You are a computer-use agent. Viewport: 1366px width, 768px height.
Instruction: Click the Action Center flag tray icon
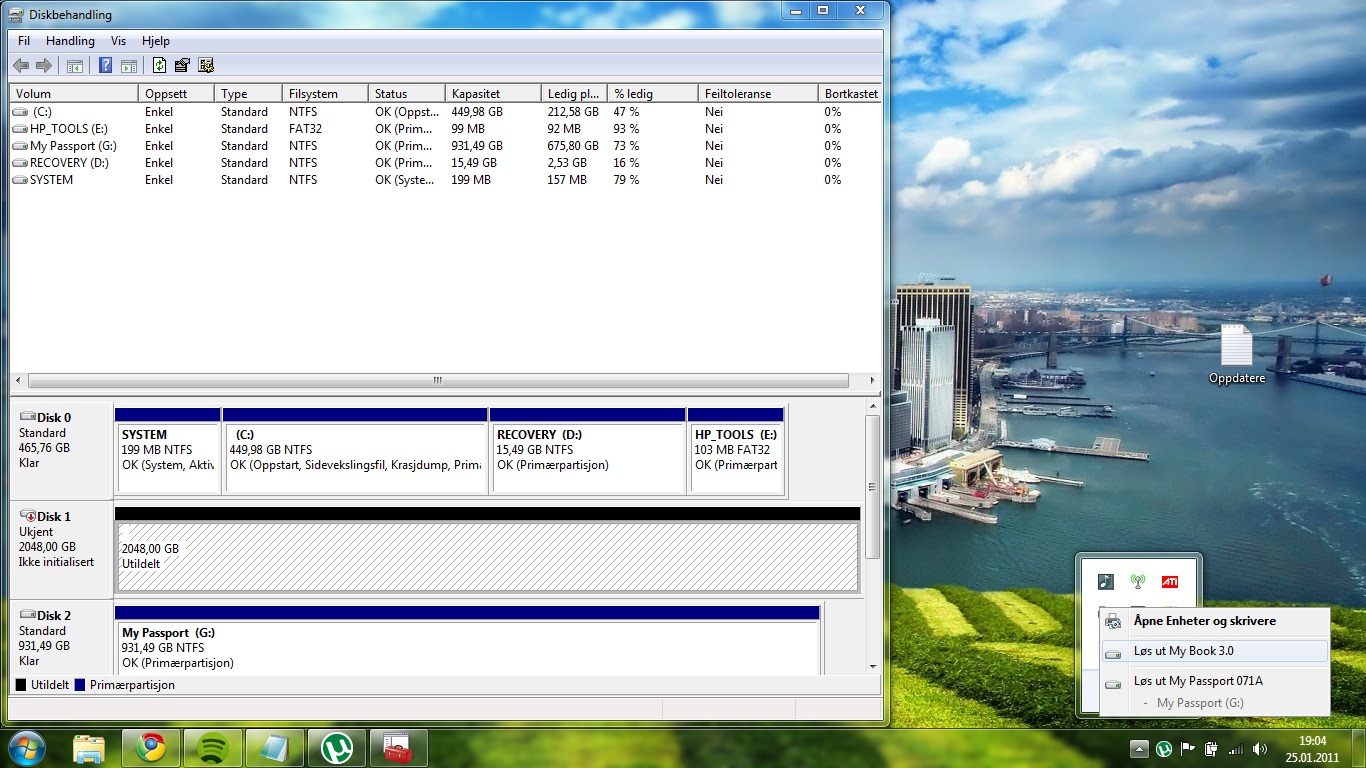coord(1188,748)
